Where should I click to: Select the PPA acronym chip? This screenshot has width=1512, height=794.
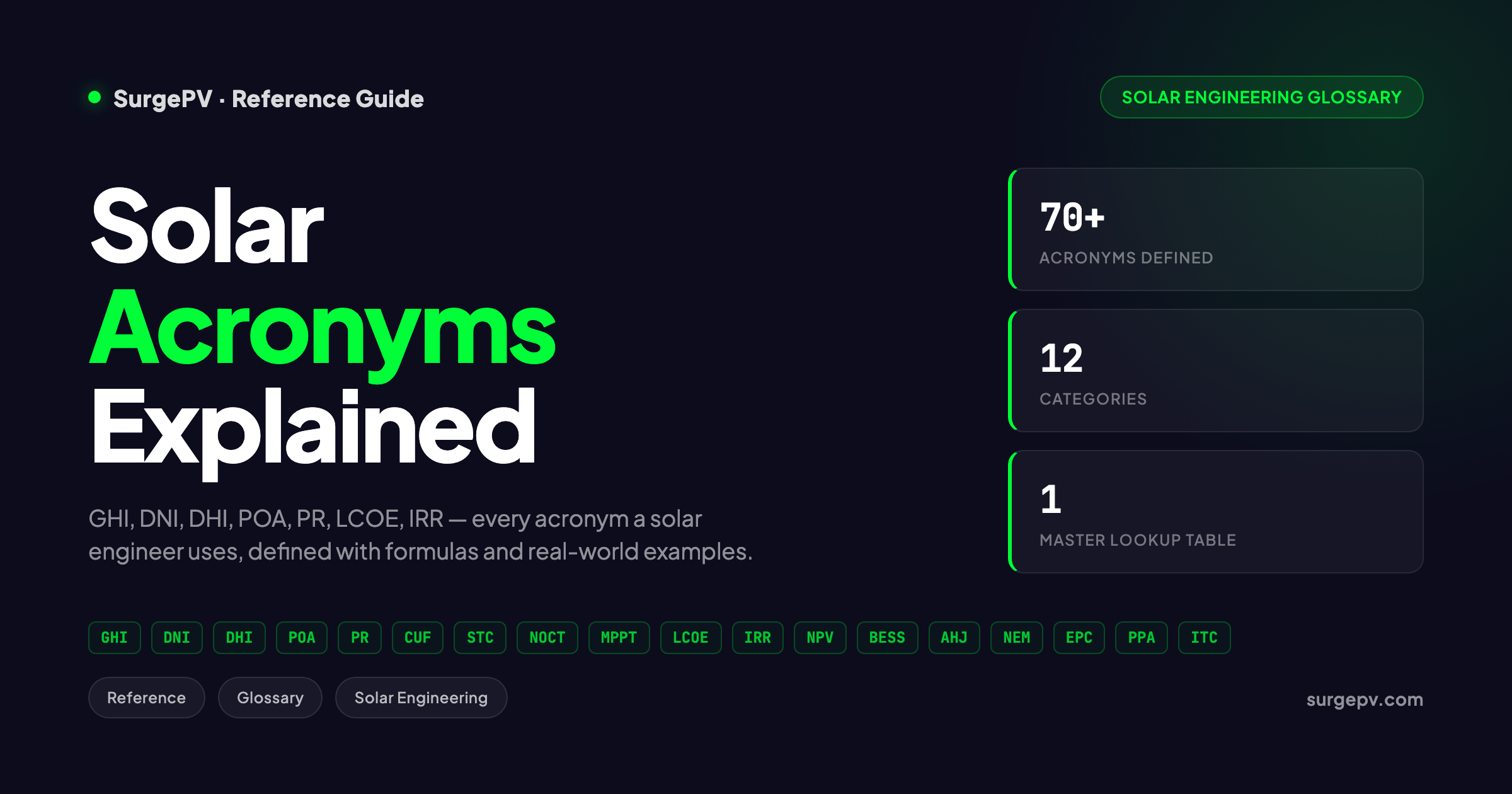tap(1142, 638)
